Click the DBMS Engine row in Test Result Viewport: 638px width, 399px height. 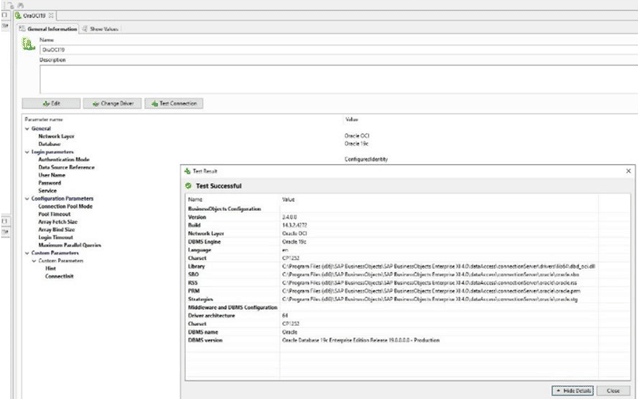pyautogui.click(x=407, y=242)
